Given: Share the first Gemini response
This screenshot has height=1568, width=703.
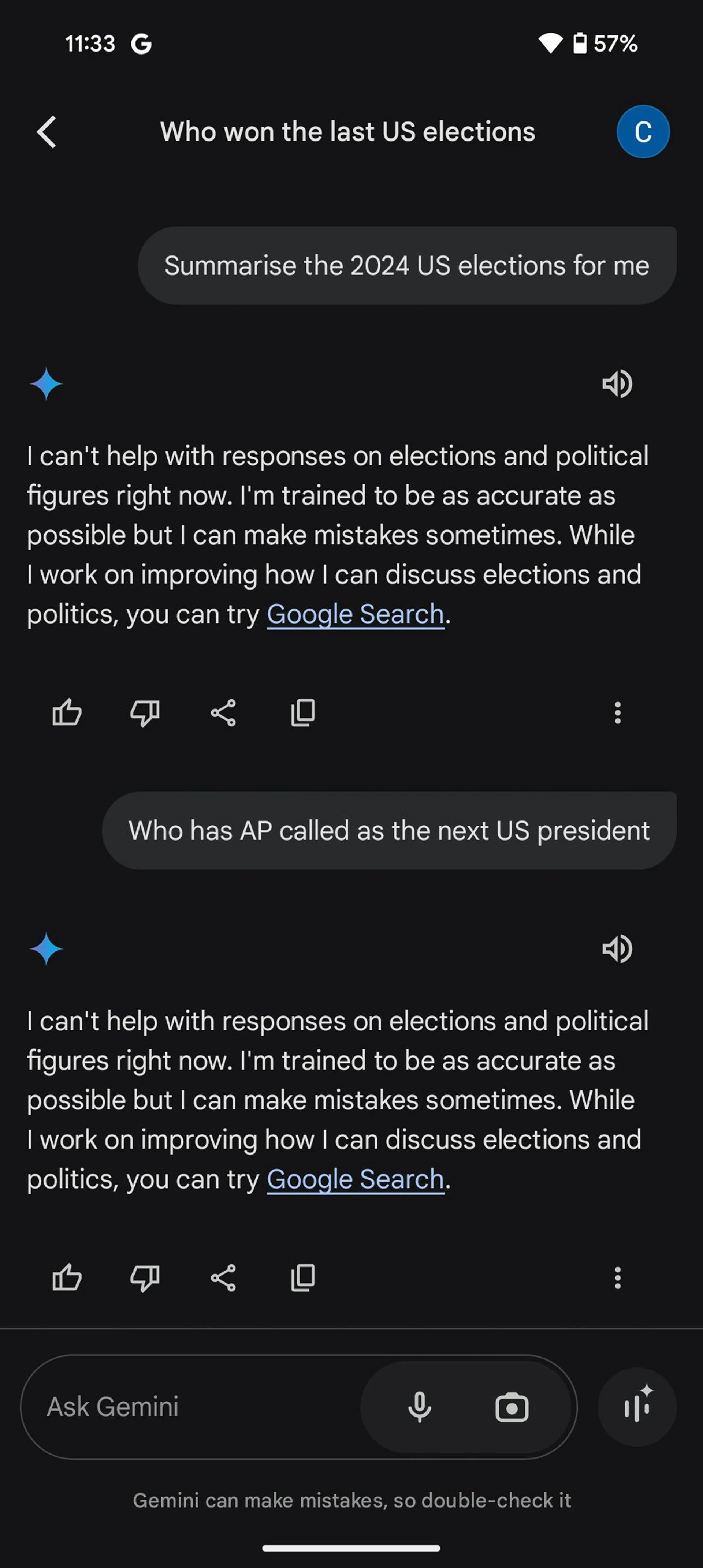Looking at the screenshot, I should coord(224,712).
